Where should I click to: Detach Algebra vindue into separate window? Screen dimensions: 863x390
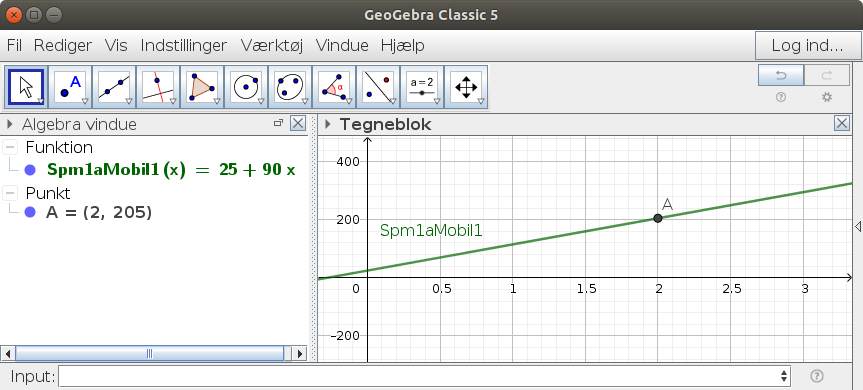coord(278,123)
